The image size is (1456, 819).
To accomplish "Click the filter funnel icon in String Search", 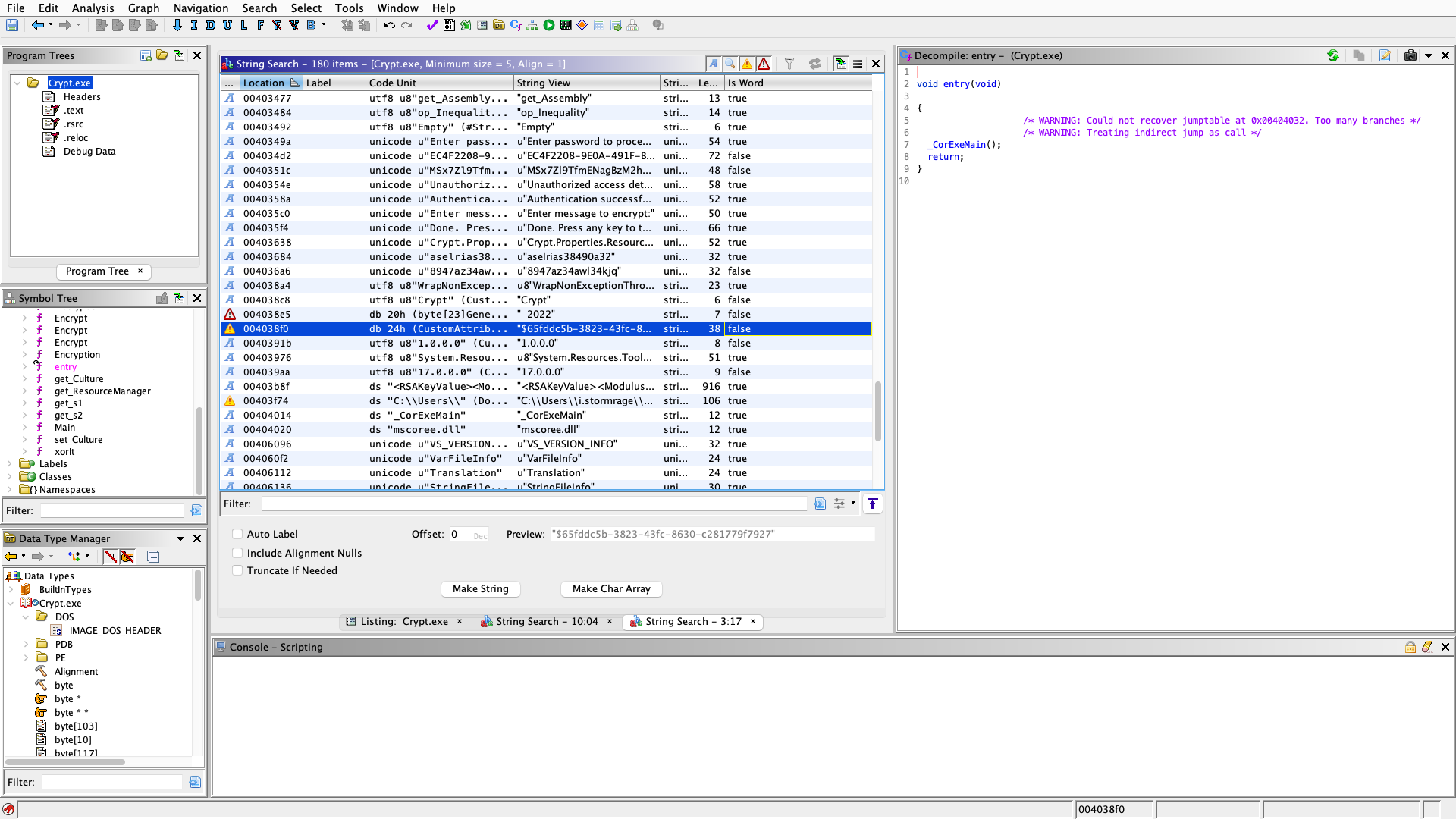I will [x=789, y=64].
